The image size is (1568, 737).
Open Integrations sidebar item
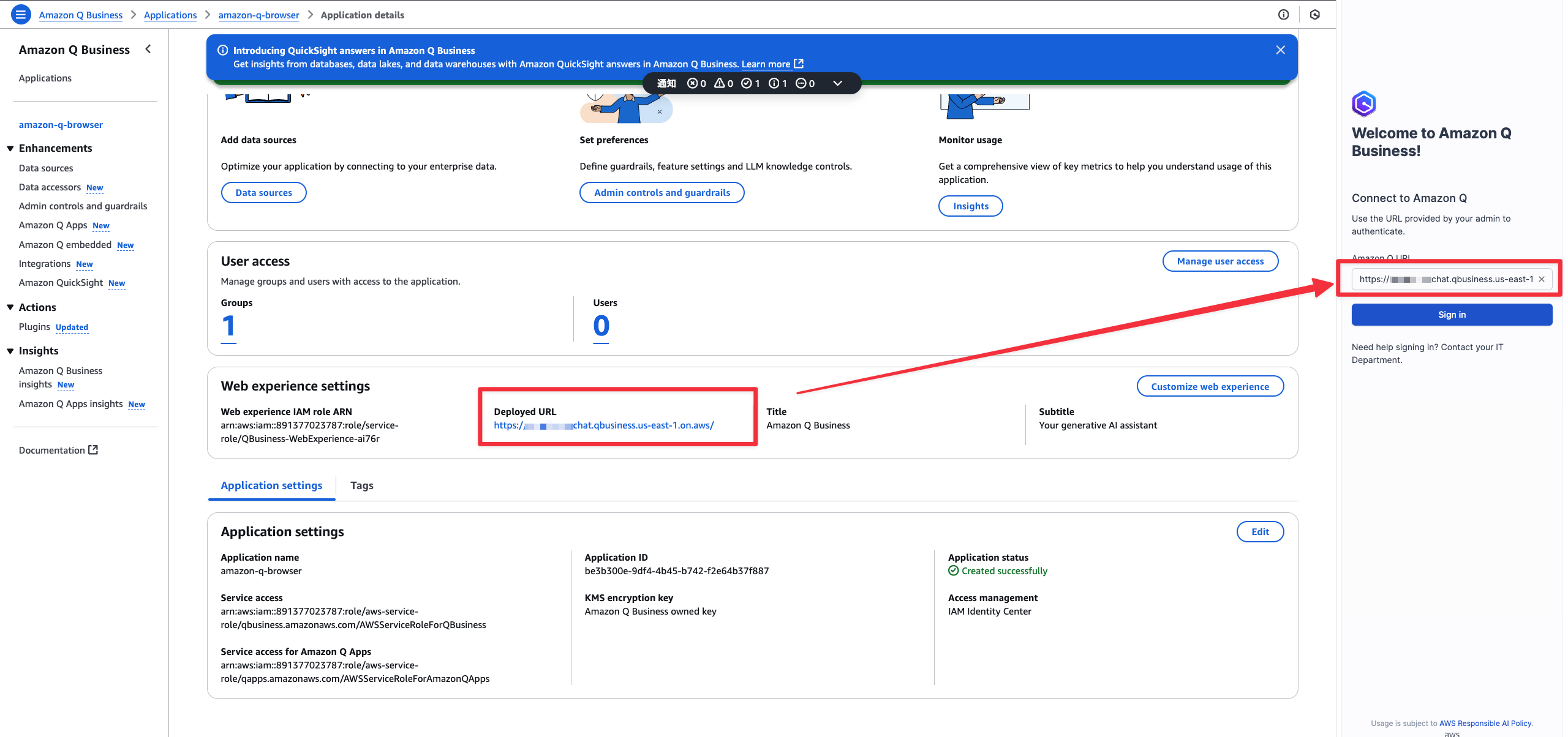[x=45, y=263]
